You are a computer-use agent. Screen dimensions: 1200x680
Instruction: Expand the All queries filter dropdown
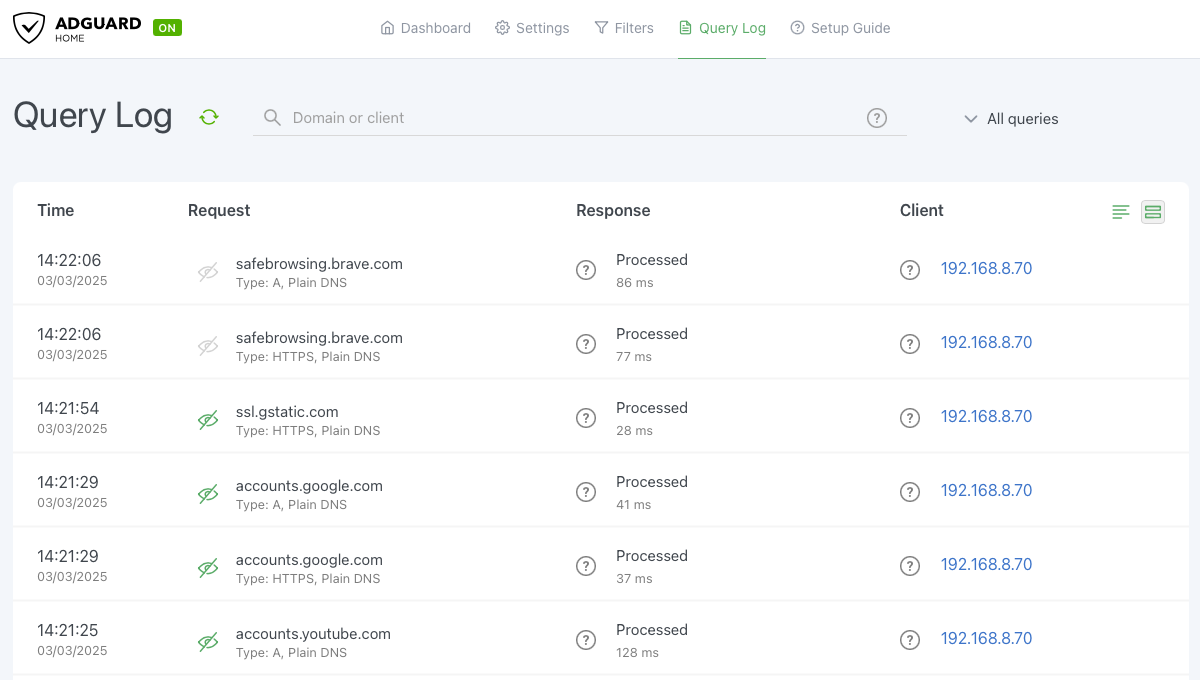pos(1011,119)
